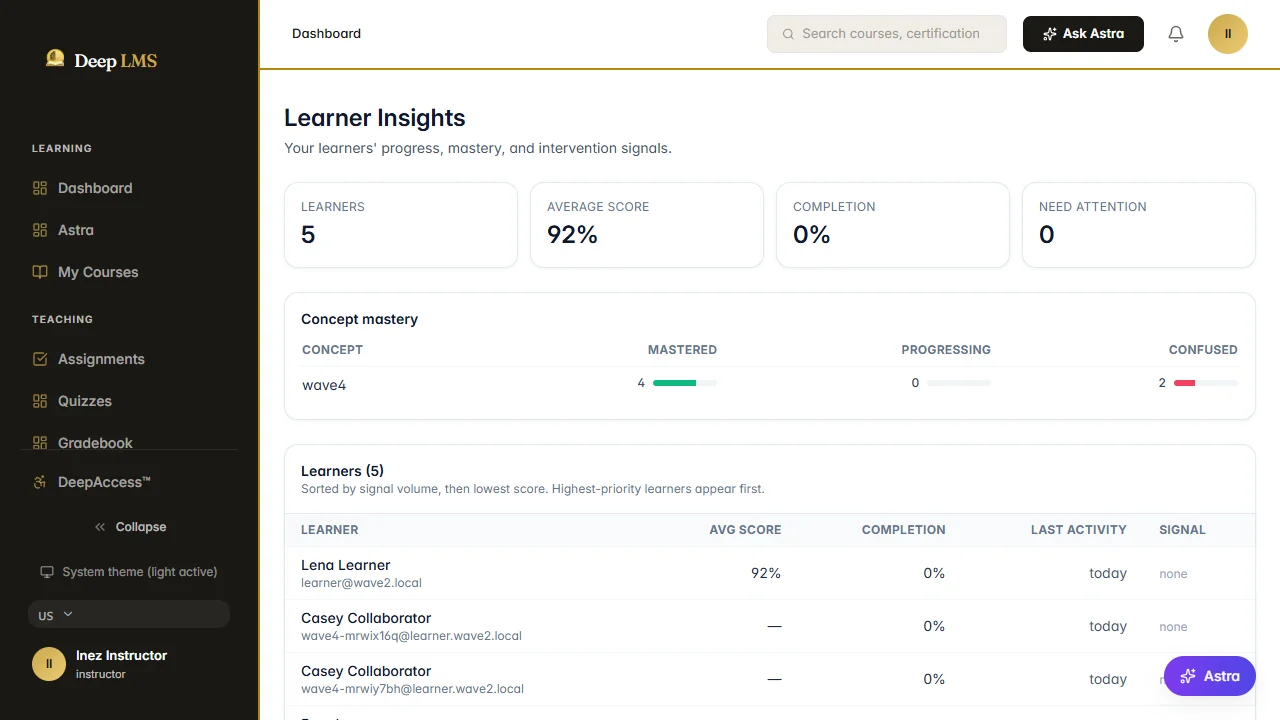This screenshot has height=720, width=1280.
Task: Click Inez Instructor's sidebar avatar
Action: click(x=49, y=664)
